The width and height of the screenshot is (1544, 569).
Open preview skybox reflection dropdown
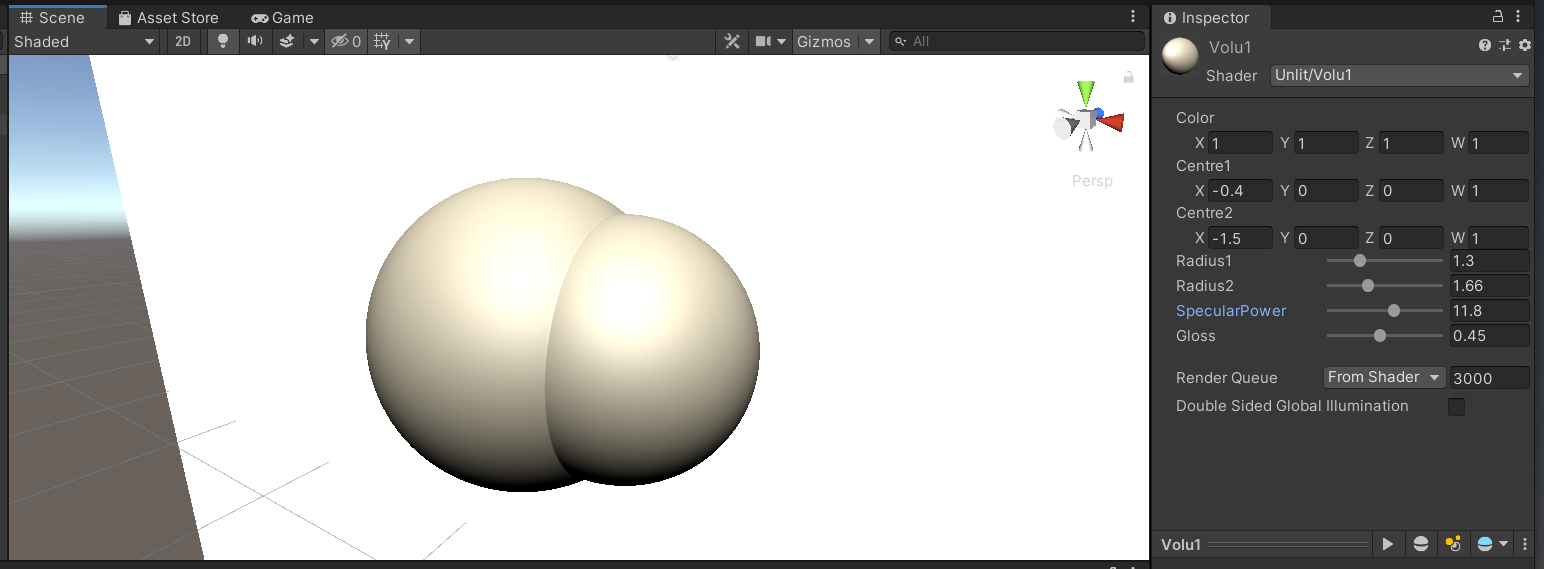pos(1492,544)
